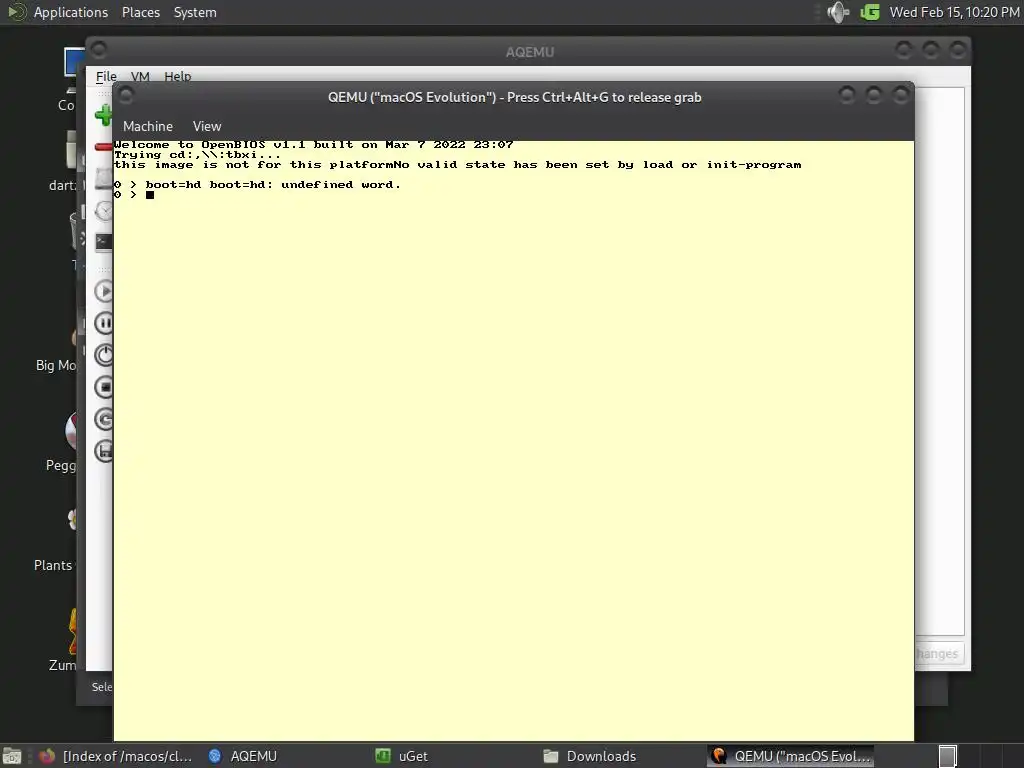Click the terminal console icon in AQEMU toolbar

pos(104,242)
